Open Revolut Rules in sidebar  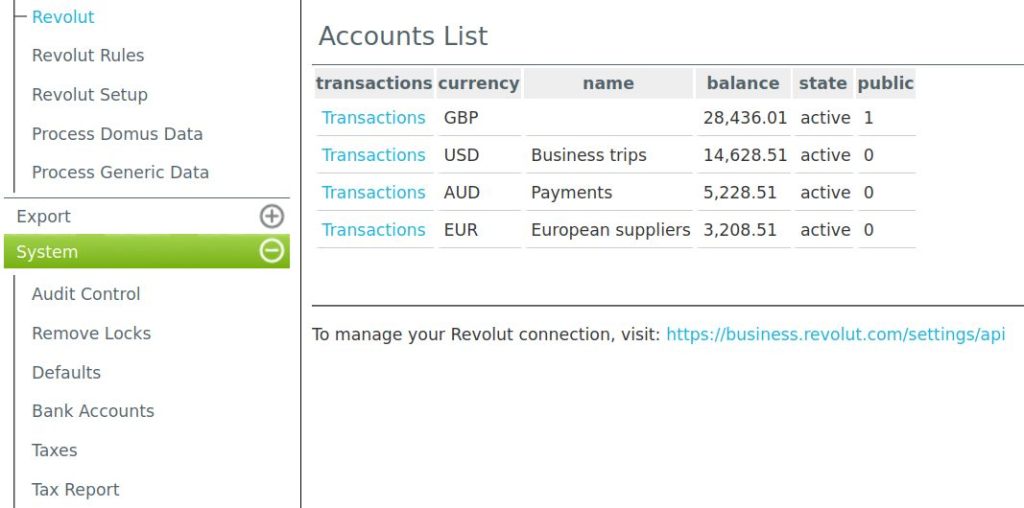88,56
